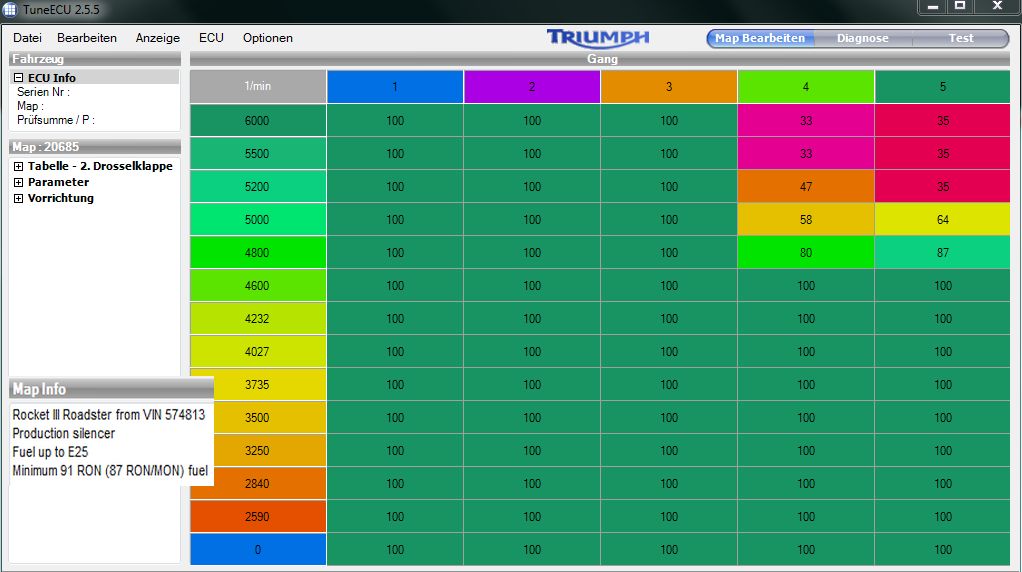This screenshot has height=572, width=1022.
Task: Select gear 1 column header
Action: 395,87
